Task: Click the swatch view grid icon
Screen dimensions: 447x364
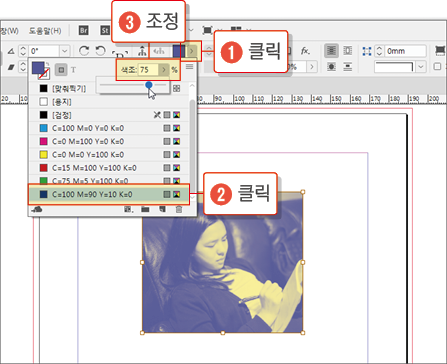Action: 177,88
